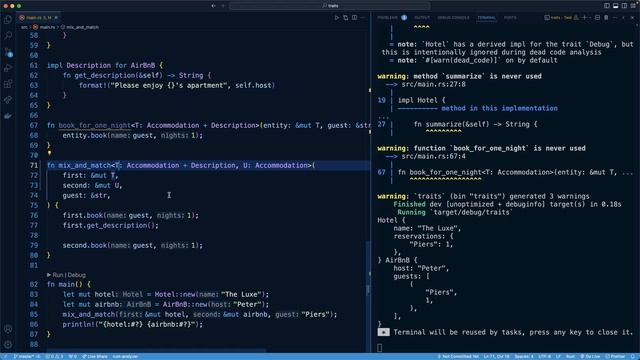Image resolution: width=640 pixels, height=360 pixels.
Task: Place the cursor on the line 82 fn main
Action: point(69,284)
